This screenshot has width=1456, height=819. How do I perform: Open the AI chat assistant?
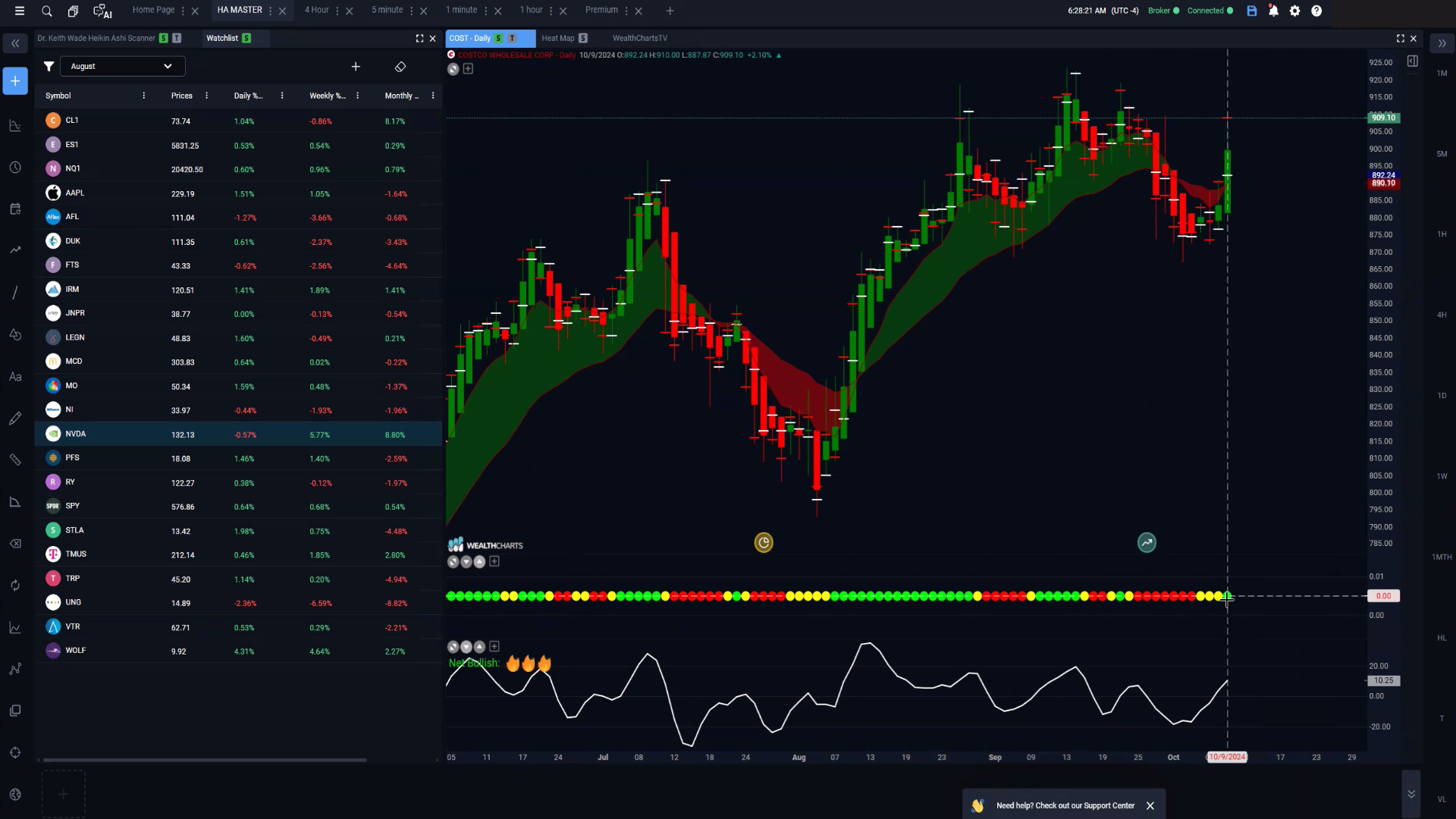[102, 11]
